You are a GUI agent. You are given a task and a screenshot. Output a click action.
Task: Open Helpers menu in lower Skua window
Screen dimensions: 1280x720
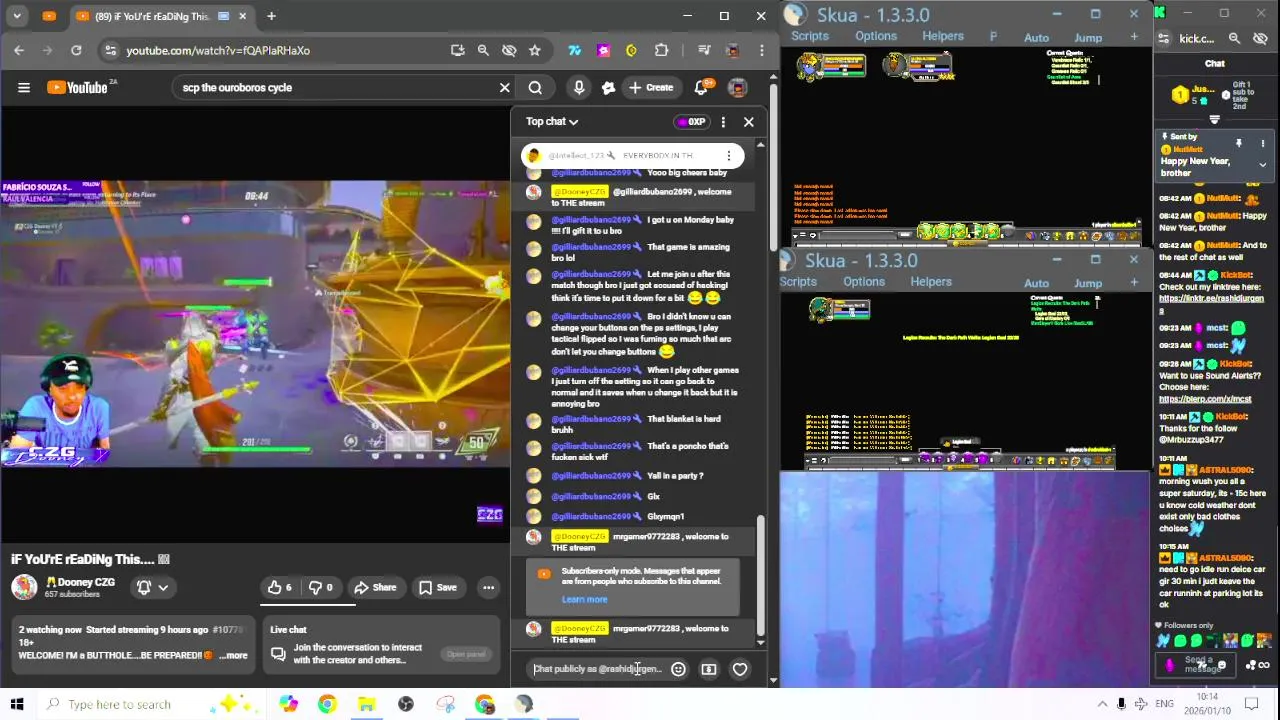(x=931, y=282)
